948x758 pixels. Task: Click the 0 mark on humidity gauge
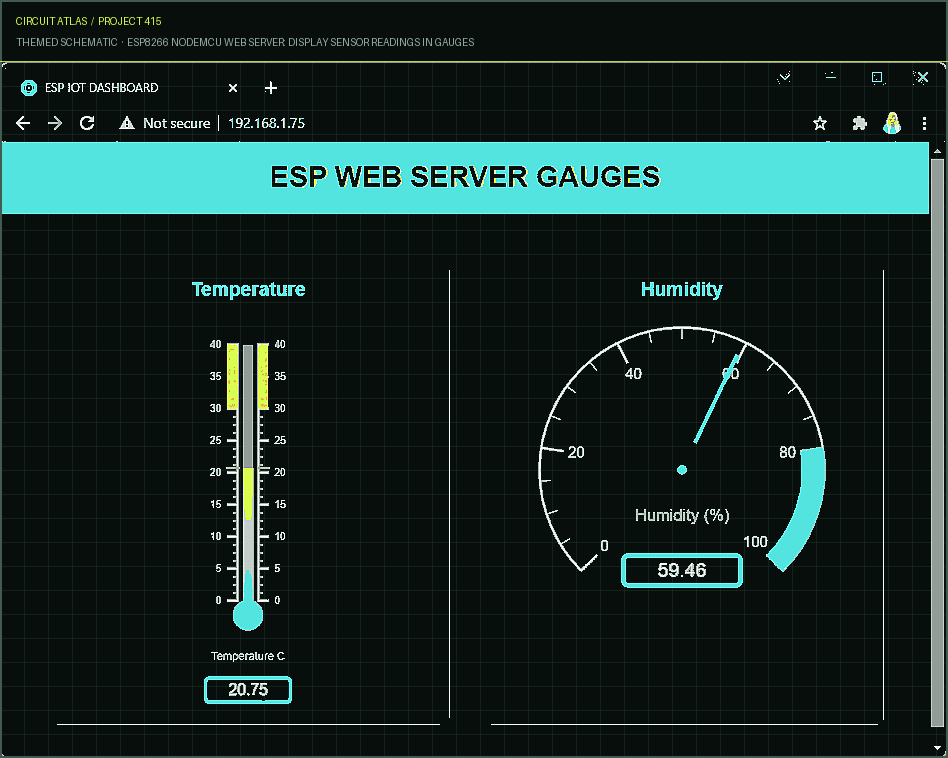604,546
